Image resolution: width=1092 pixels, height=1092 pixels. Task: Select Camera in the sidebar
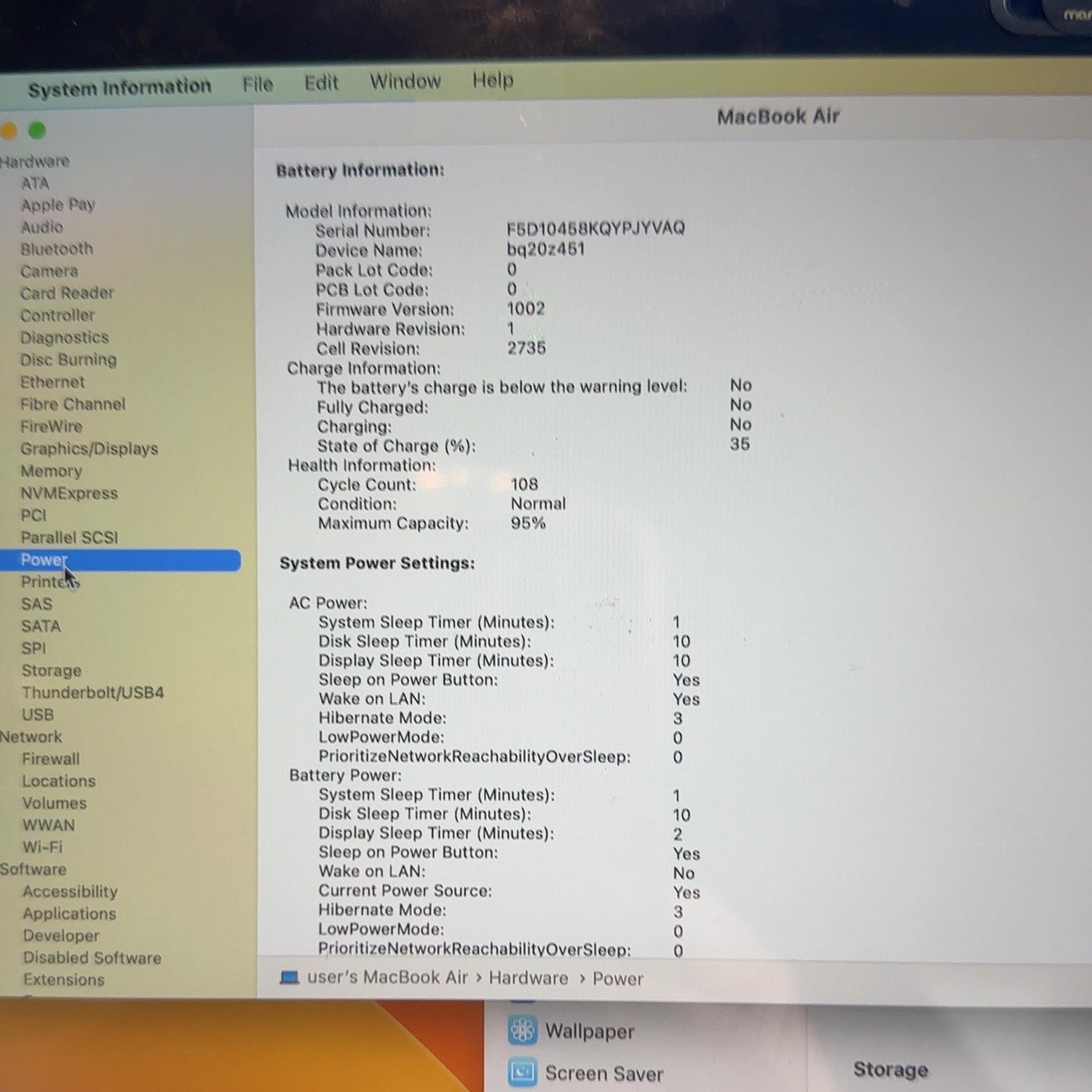click(x=49, y=272)
